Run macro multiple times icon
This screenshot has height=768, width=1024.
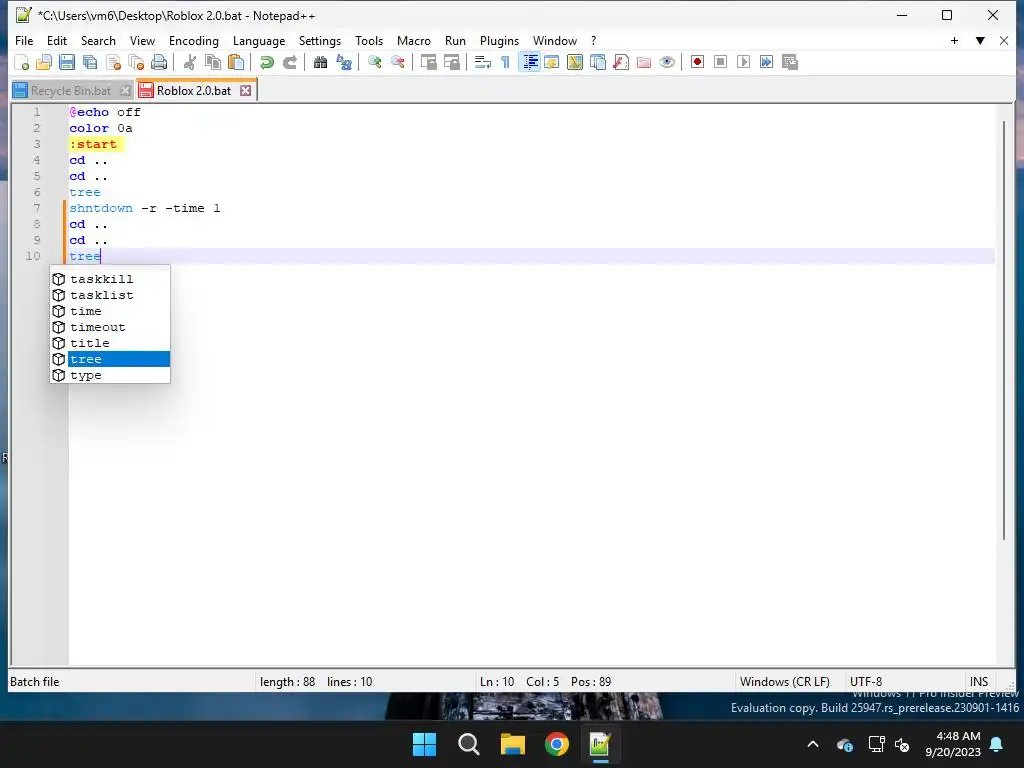[767, 62]
